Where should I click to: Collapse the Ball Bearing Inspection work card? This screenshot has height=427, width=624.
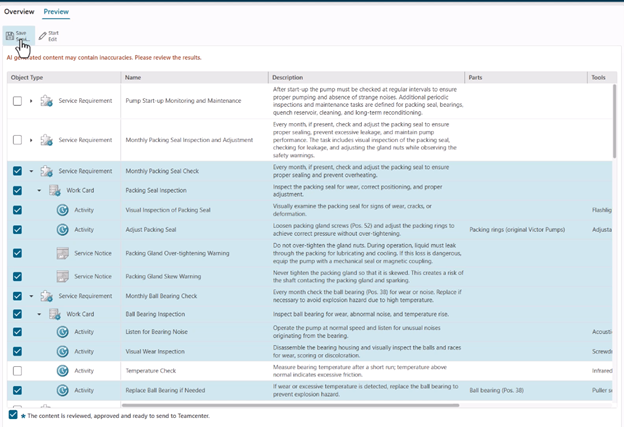tap(39, 314)
